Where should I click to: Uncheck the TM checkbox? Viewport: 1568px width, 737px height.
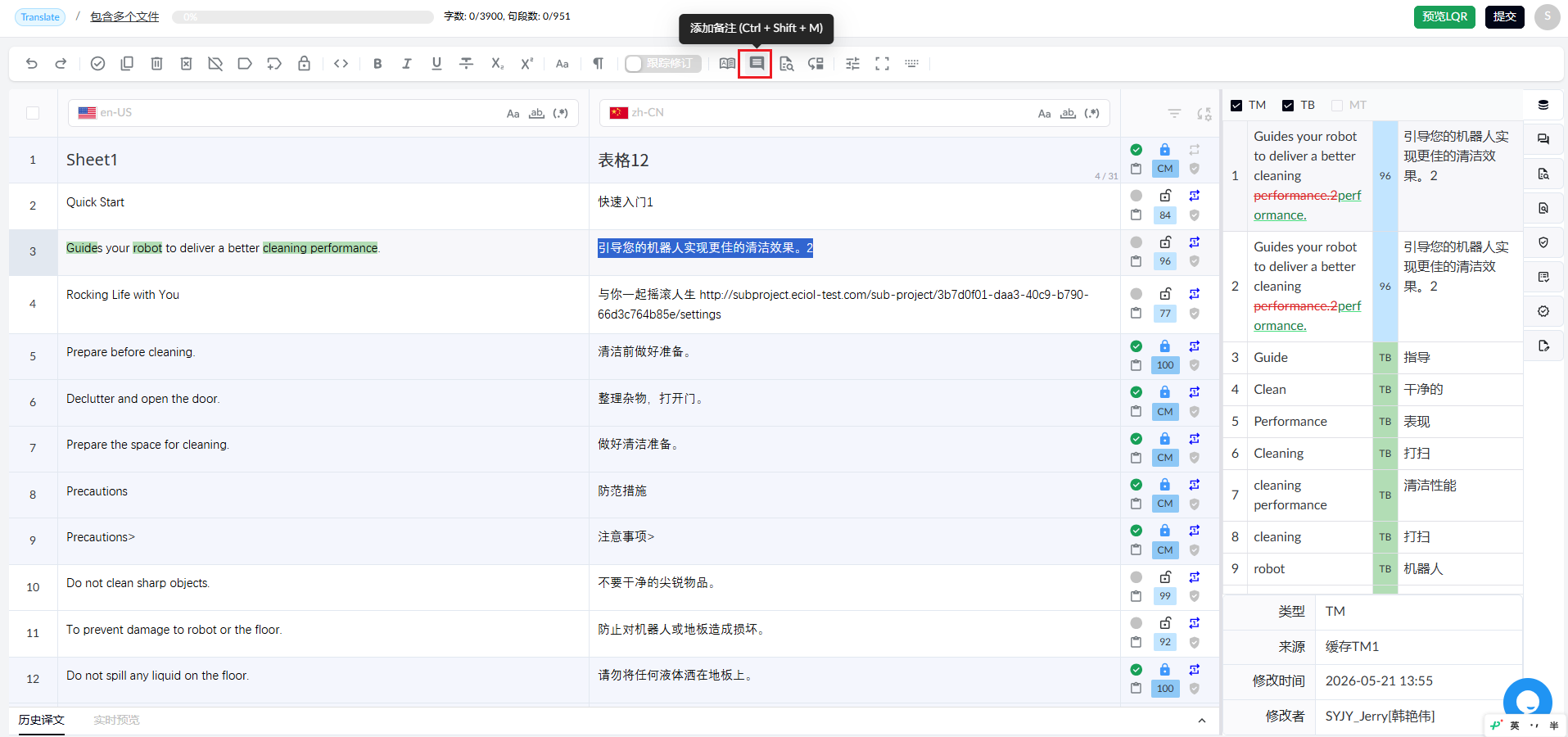click(1236, 105)
